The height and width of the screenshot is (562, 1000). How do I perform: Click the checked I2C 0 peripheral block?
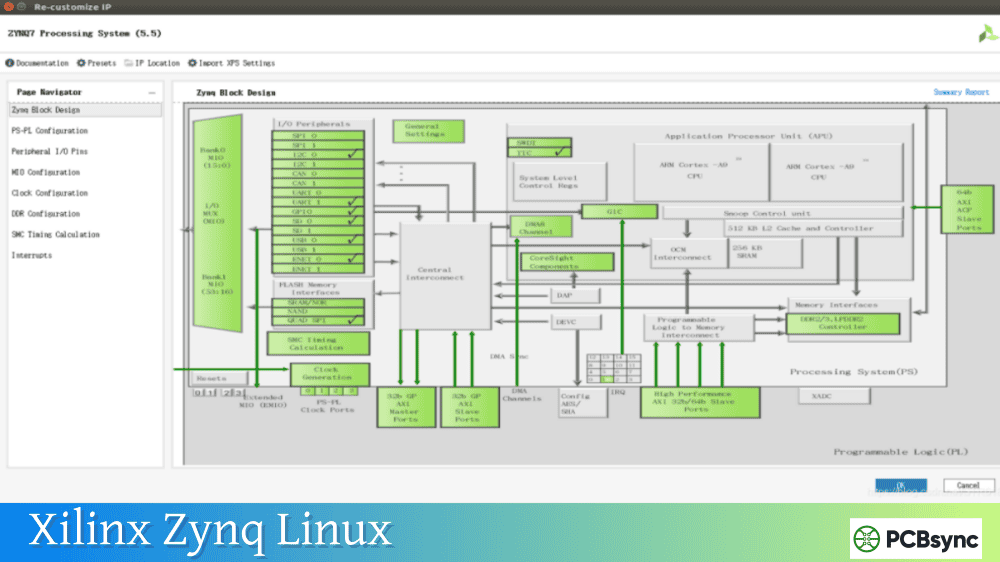pos(318,155)
